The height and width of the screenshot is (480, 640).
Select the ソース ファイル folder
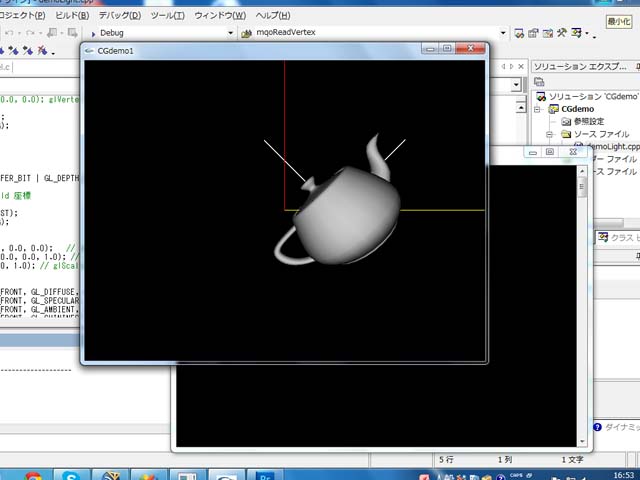pyautogui.click(x=601, y=134)
